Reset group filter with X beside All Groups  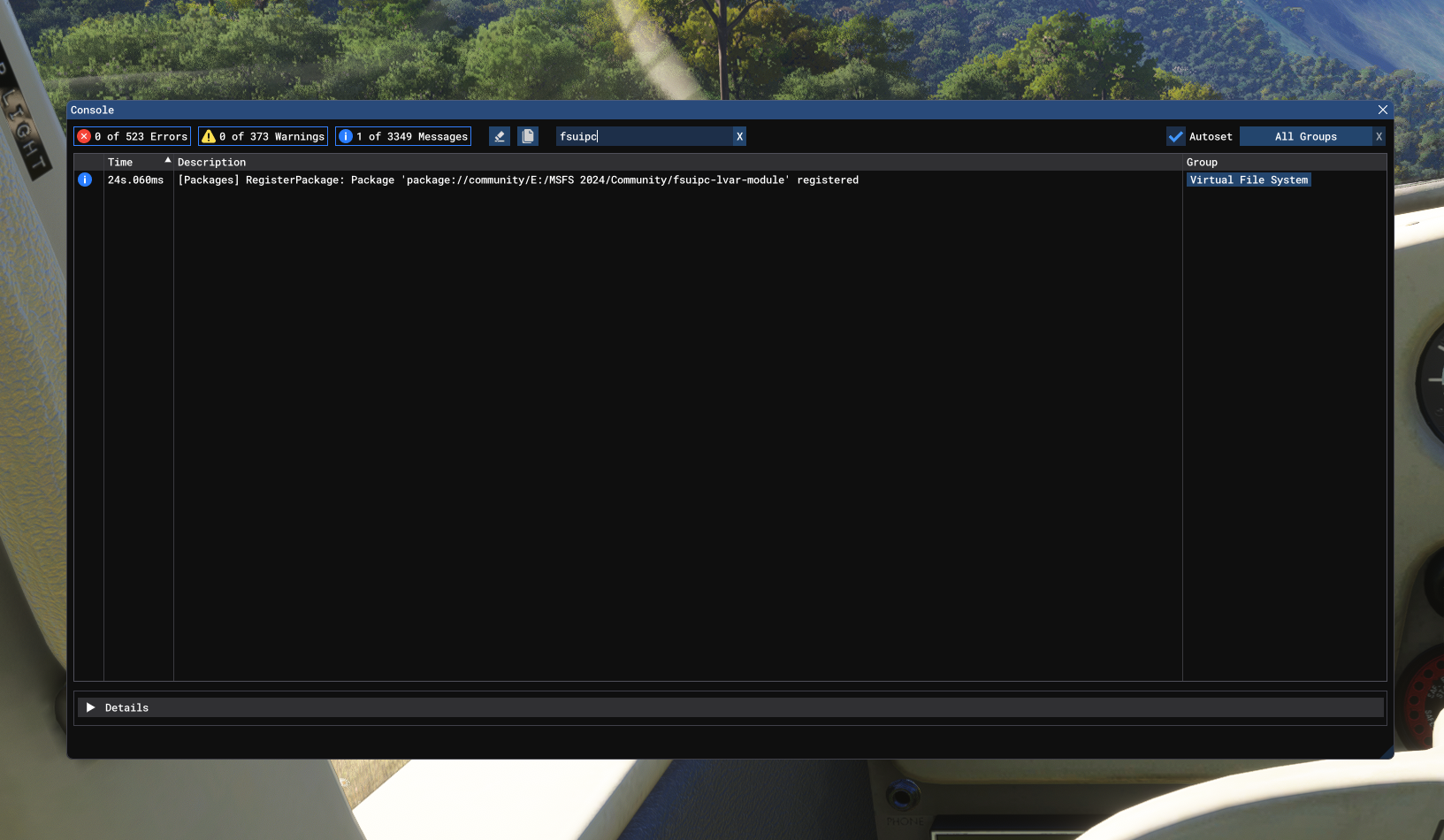click(x=1378, y=136)
